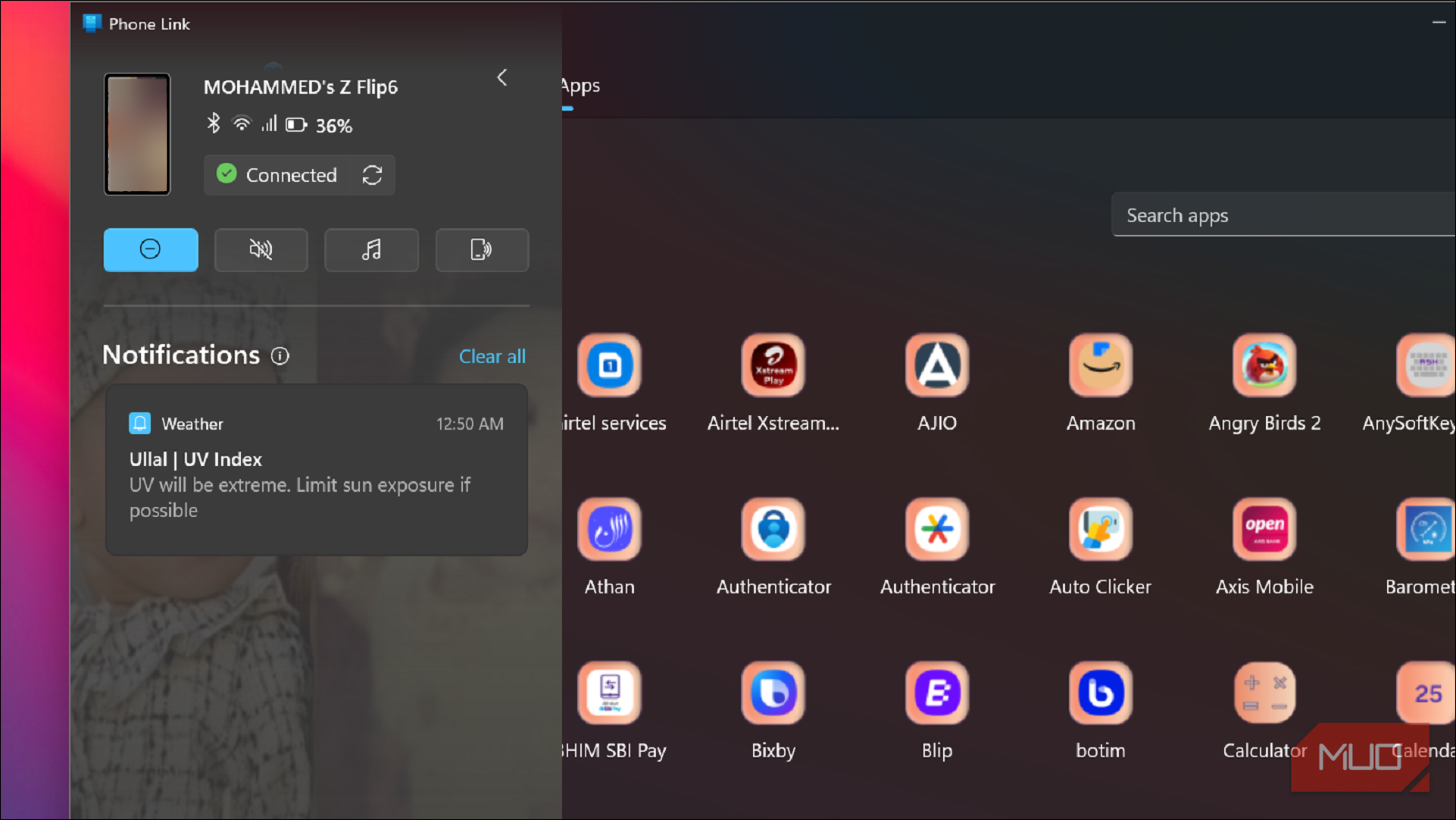
Task: Open the colorful-asterisk Authenticator app
Action: [937, 546]
